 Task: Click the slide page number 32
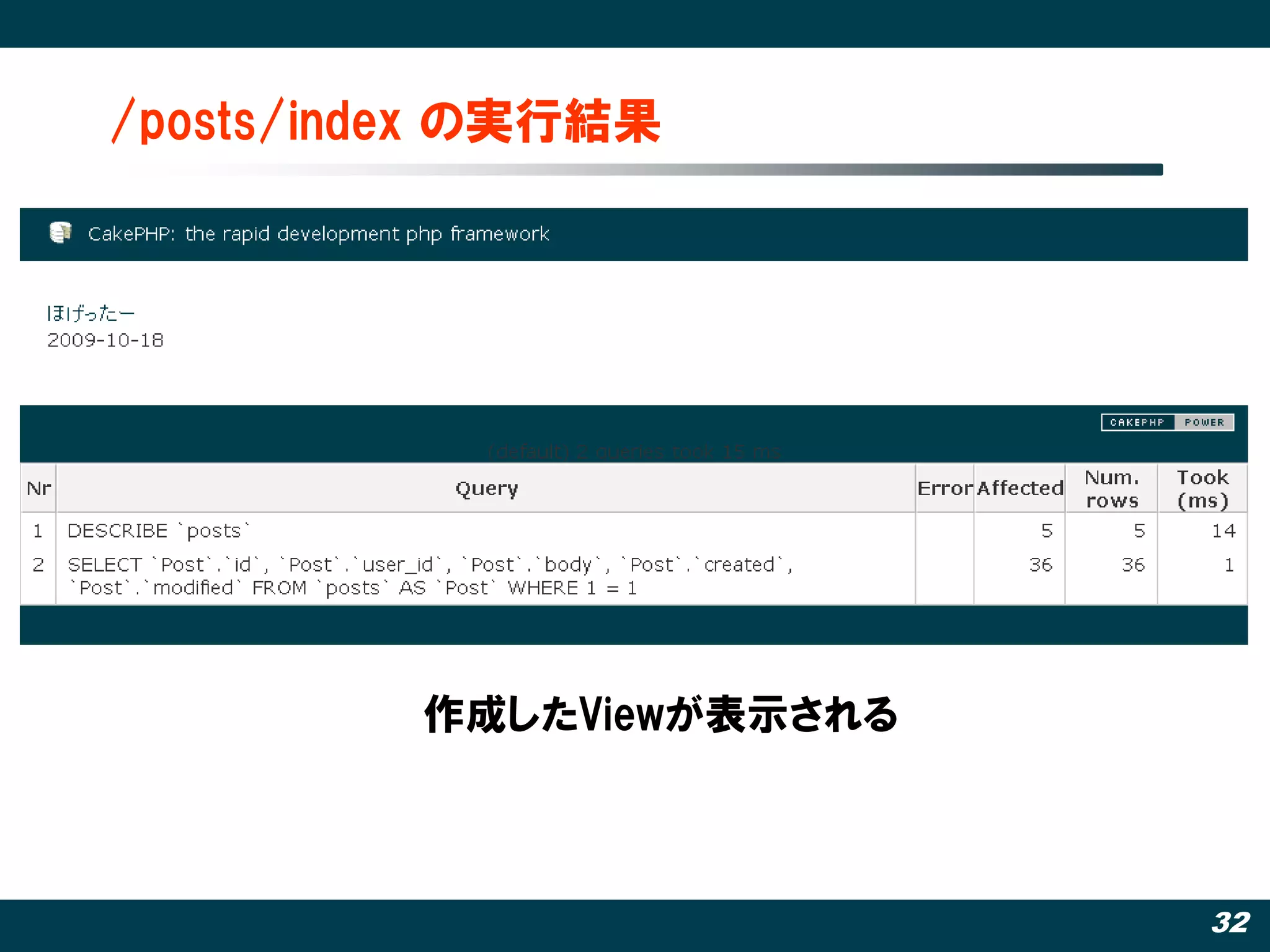1231,922
